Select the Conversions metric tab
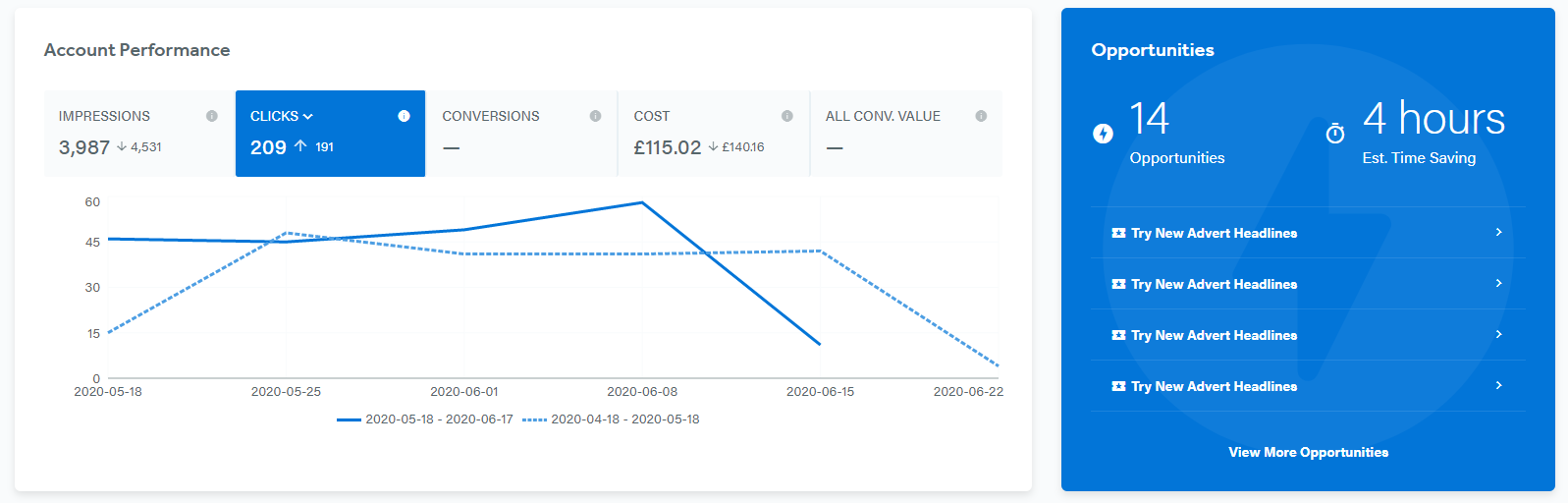Image resolution: width=1568 pixels, height=503 pixels. (x=521, y=134)
